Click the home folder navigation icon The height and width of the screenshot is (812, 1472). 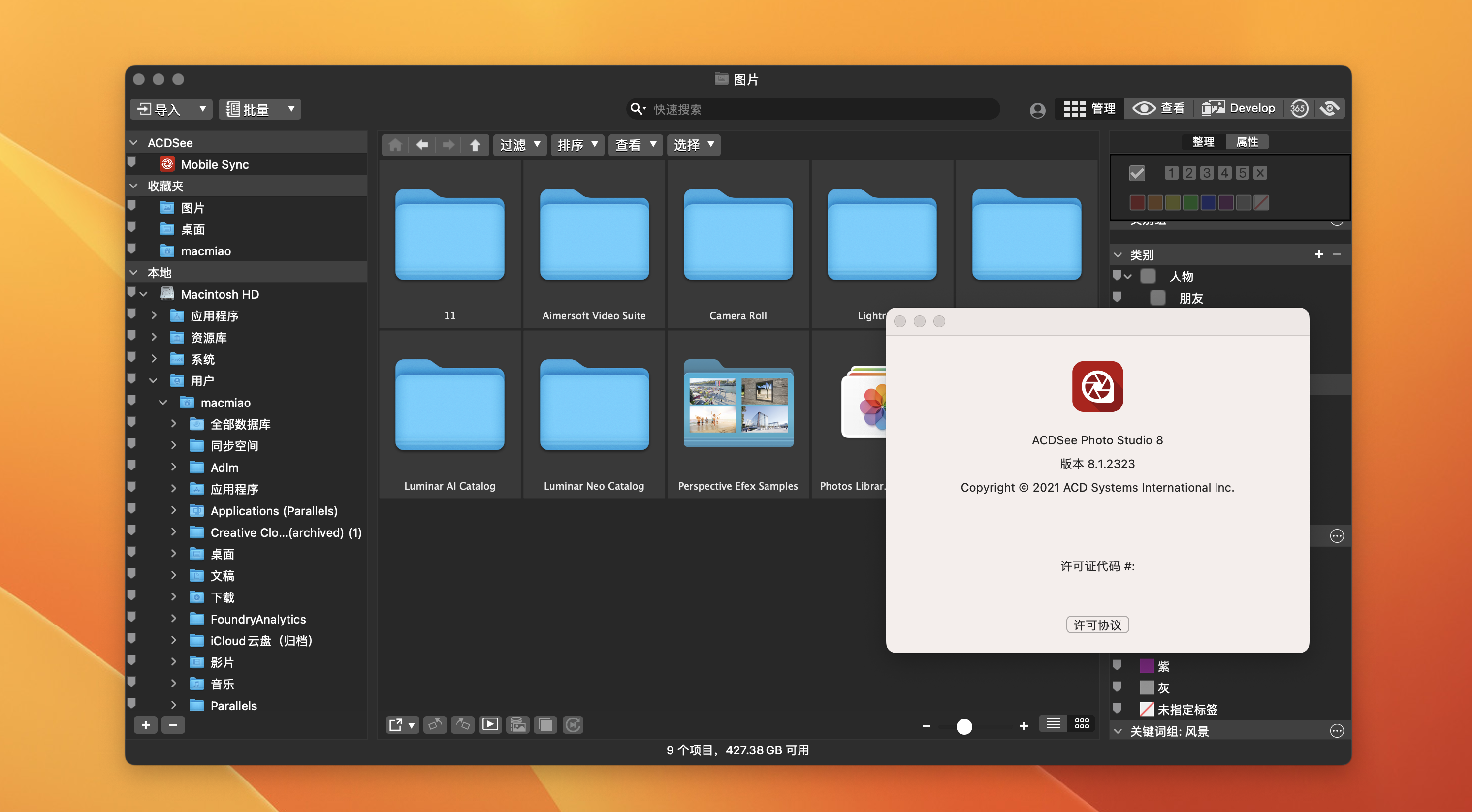[x=395, y=145]
